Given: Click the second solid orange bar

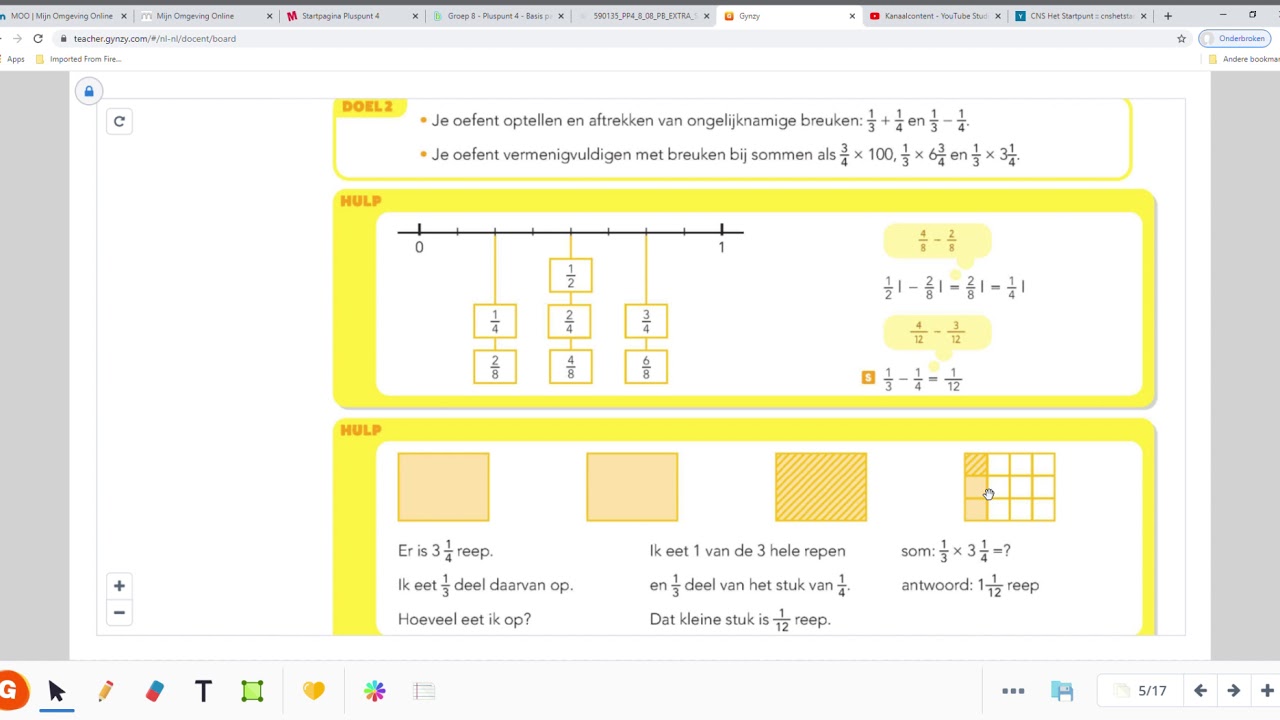Looking at the screenshot, I should [x=632, y=487].
